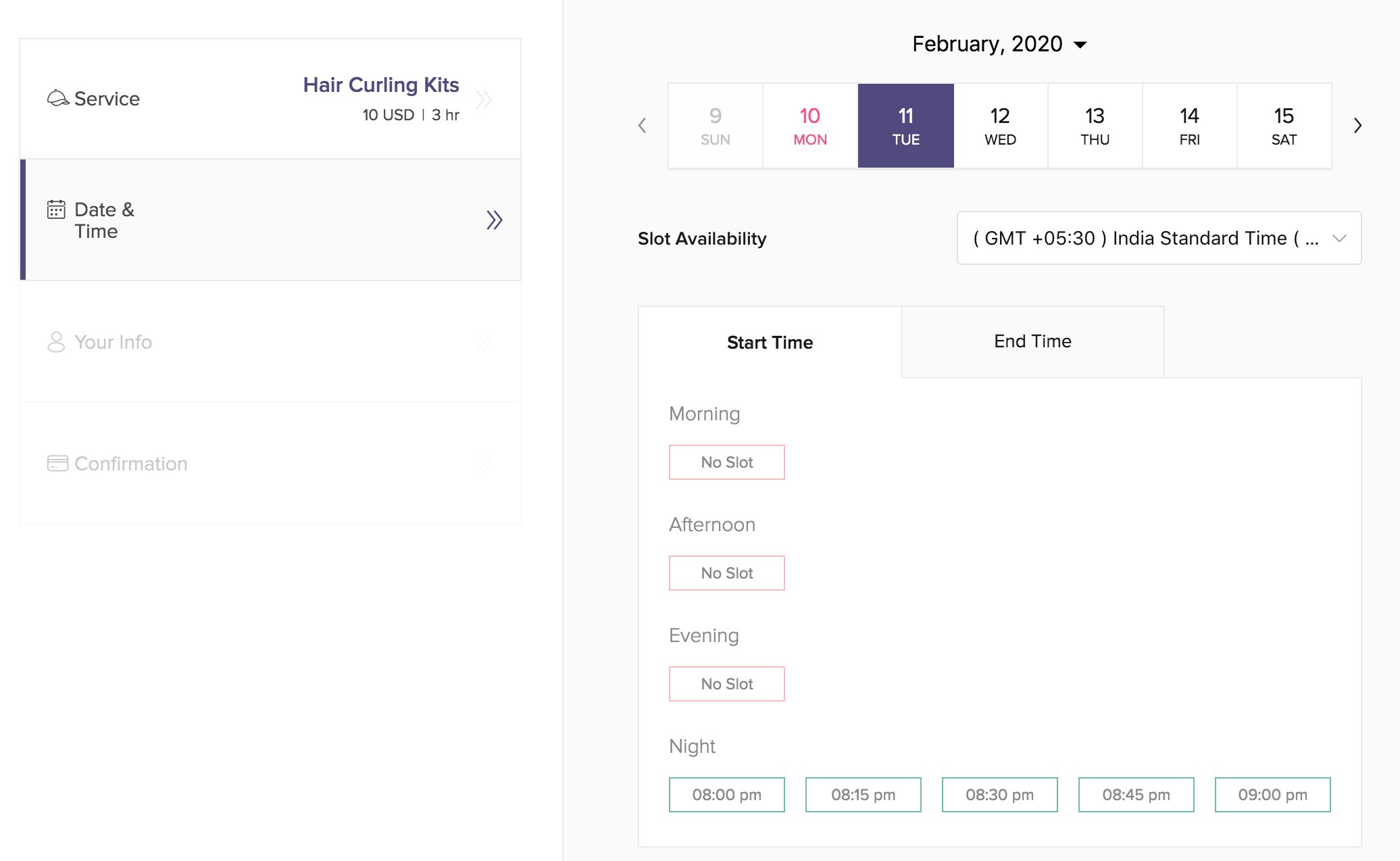Click the double chevron beside Date & Time
This screenshot has height=861, width=1400.
click(495, 220)
